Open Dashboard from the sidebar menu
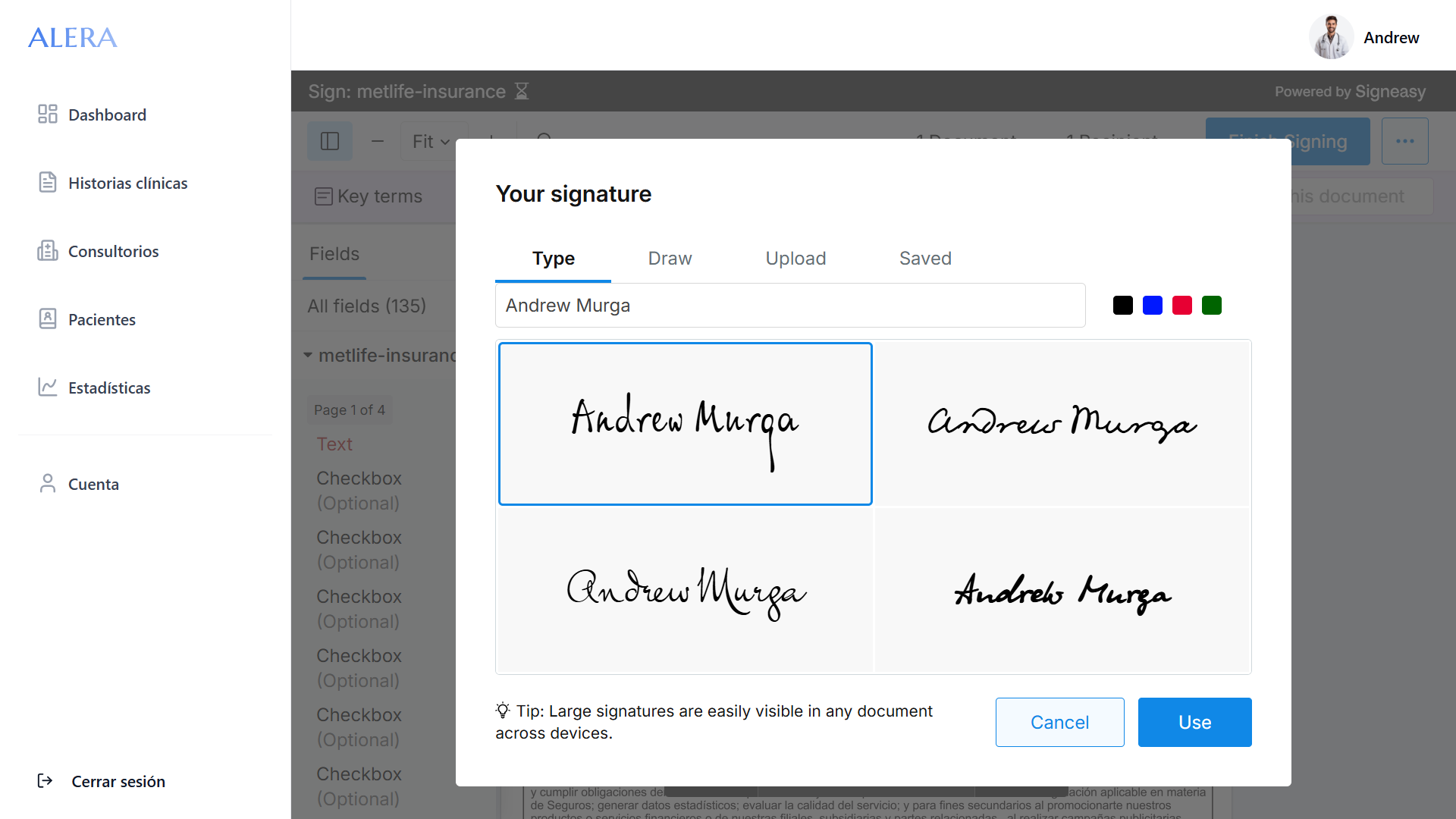The height and width of the screenshot is (819, 1456). pyautogui.click(x=108, y=115)
